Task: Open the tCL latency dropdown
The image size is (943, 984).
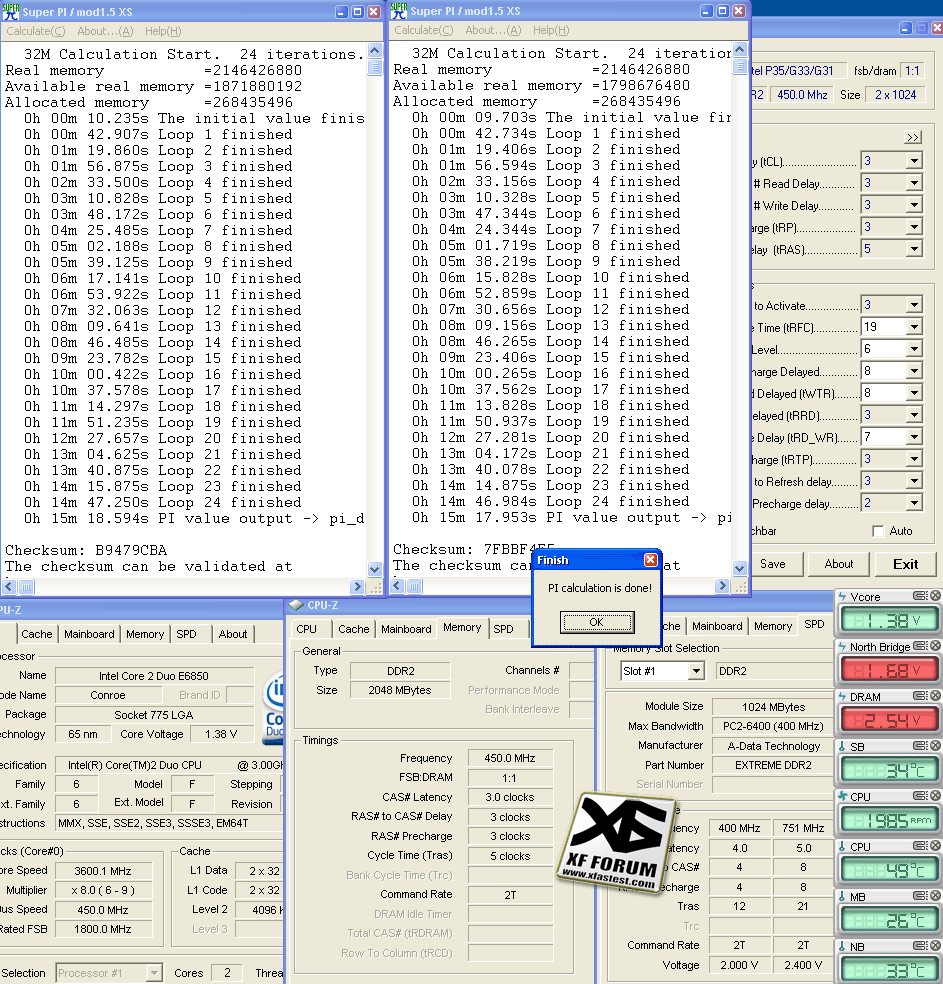Action: click(916, 160)
